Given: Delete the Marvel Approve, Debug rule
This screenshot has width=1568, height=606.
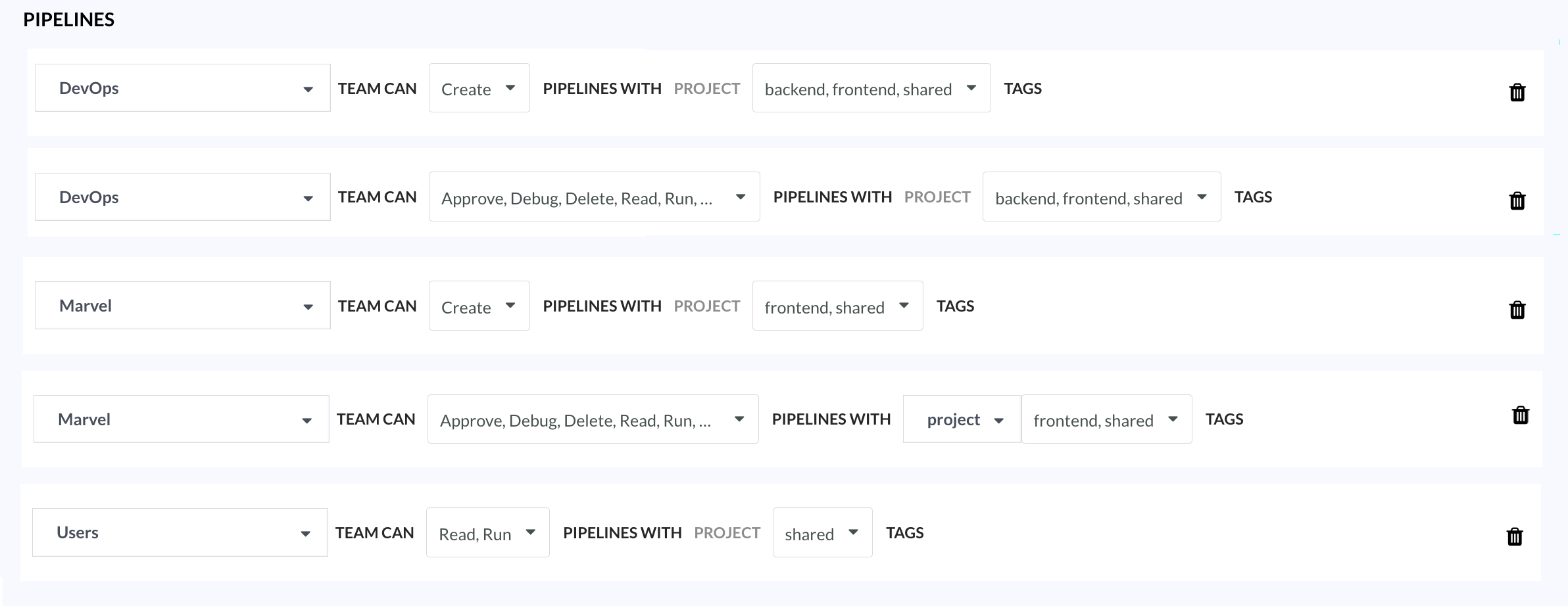Looking at the screenshot, I should point(1521,415).
